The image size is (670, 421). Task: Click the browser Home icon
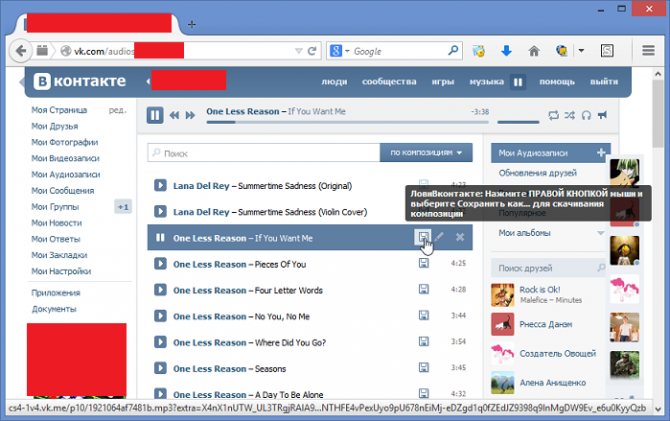(x=534, y=51)
